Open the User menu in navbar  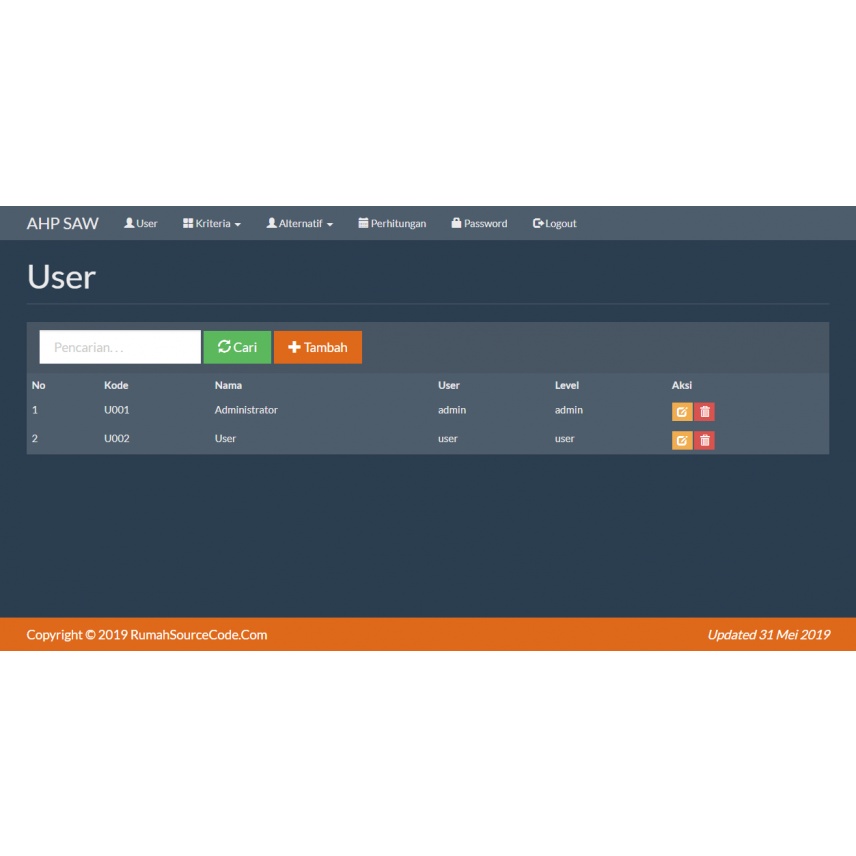[x=141, y=223]
